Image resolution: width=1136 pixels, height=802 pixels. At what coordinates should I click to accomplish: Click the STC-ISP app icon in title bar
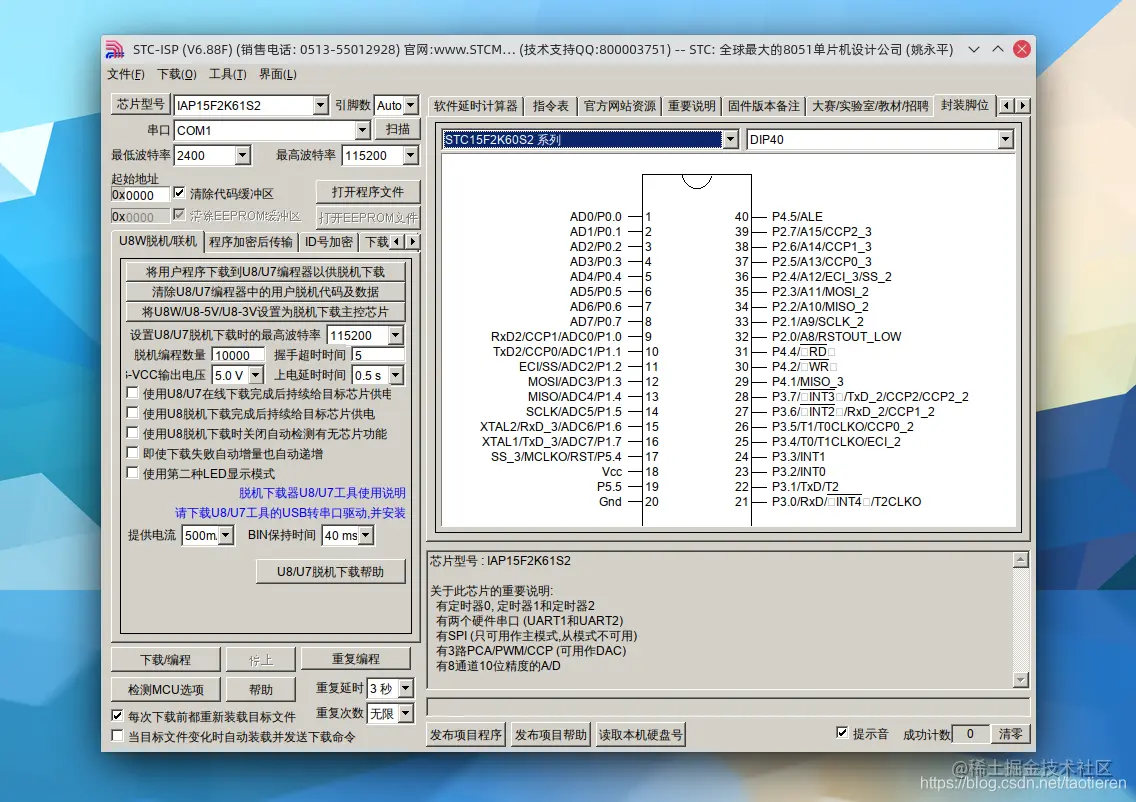(x=114, y=49)
